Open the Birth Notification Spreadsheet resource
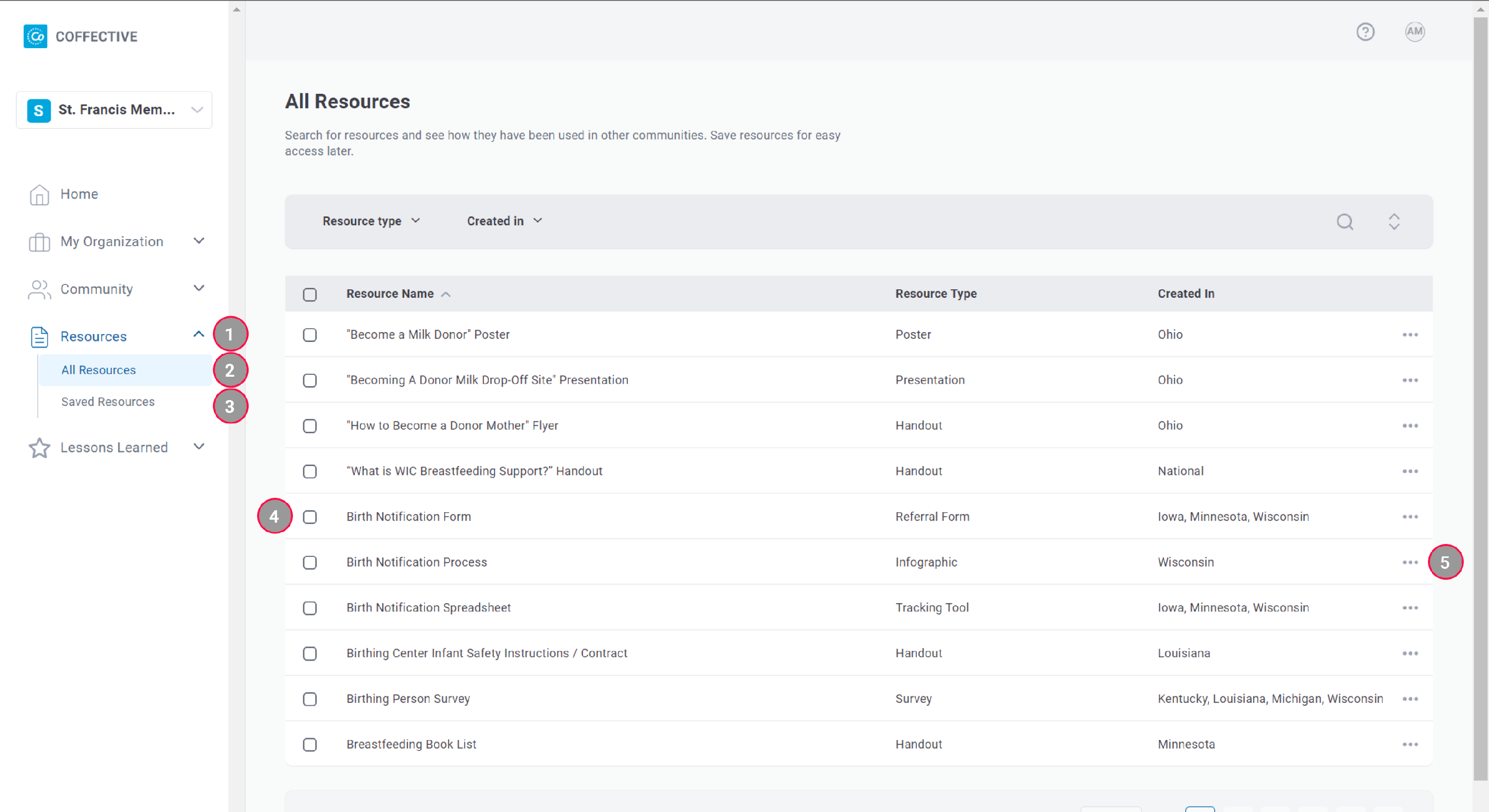The width and height of the screenshot is (1489, 812). point(428,608)
